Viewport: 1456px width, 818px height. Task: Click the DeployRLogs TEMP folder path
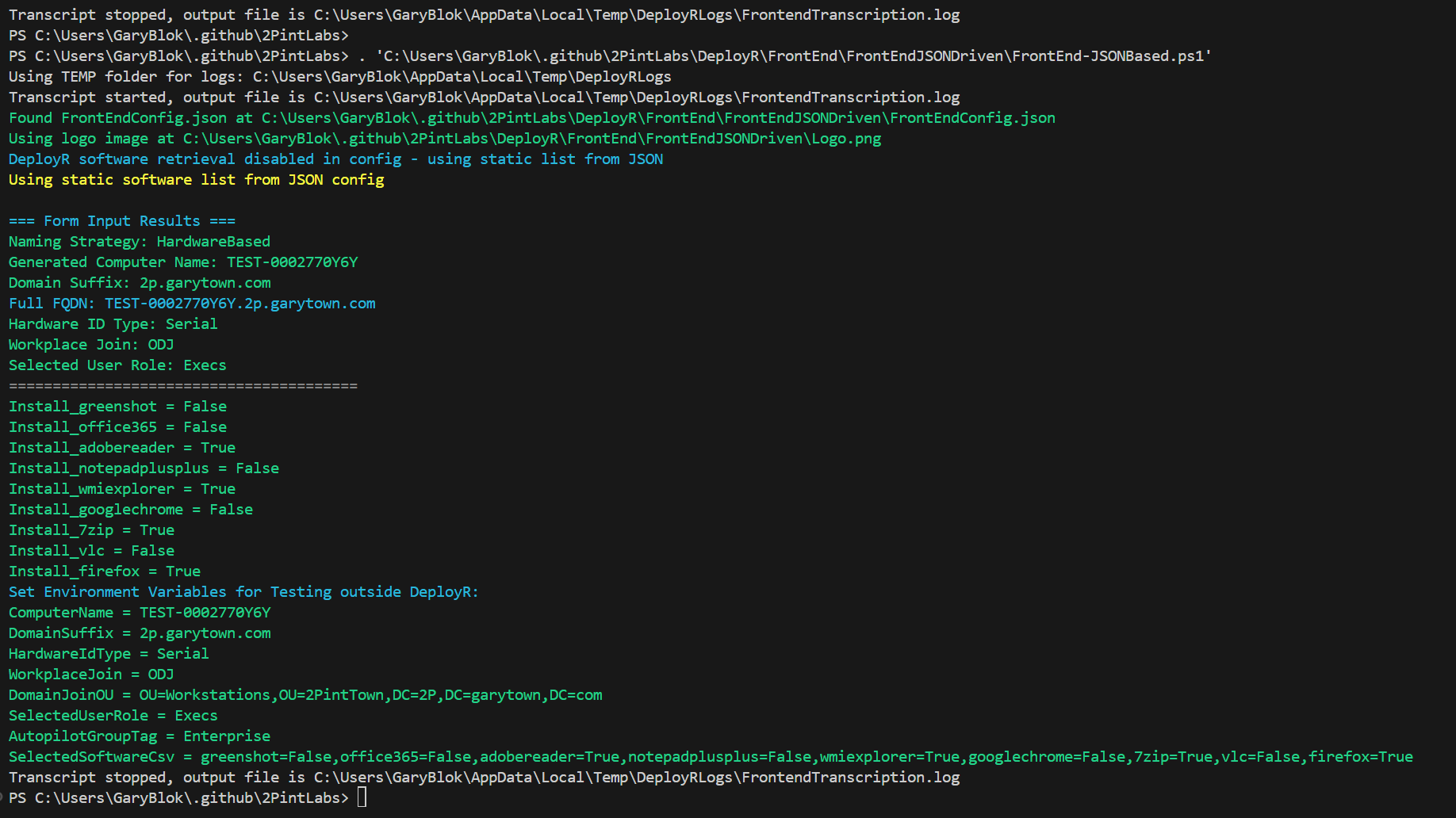click(462, 77)
